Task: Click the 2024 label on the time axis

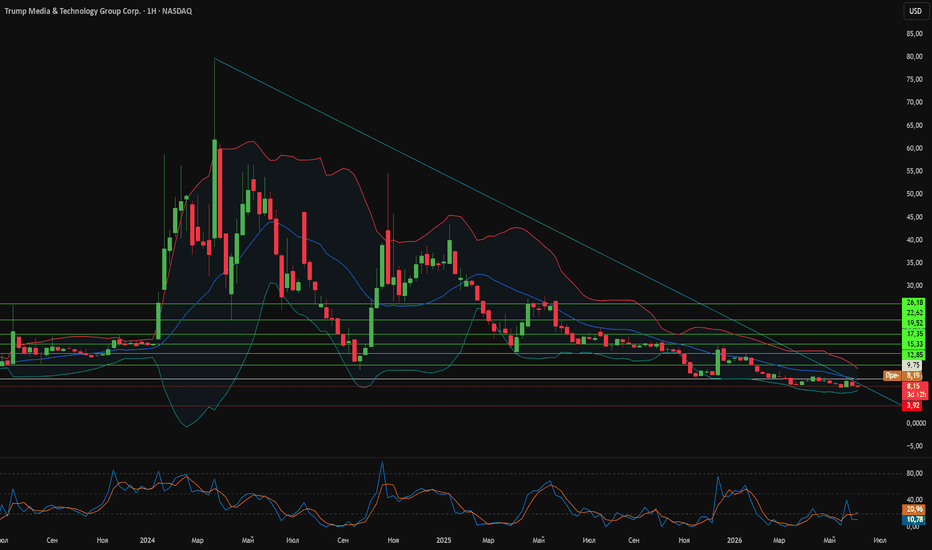Action: (x=147, y=540)
